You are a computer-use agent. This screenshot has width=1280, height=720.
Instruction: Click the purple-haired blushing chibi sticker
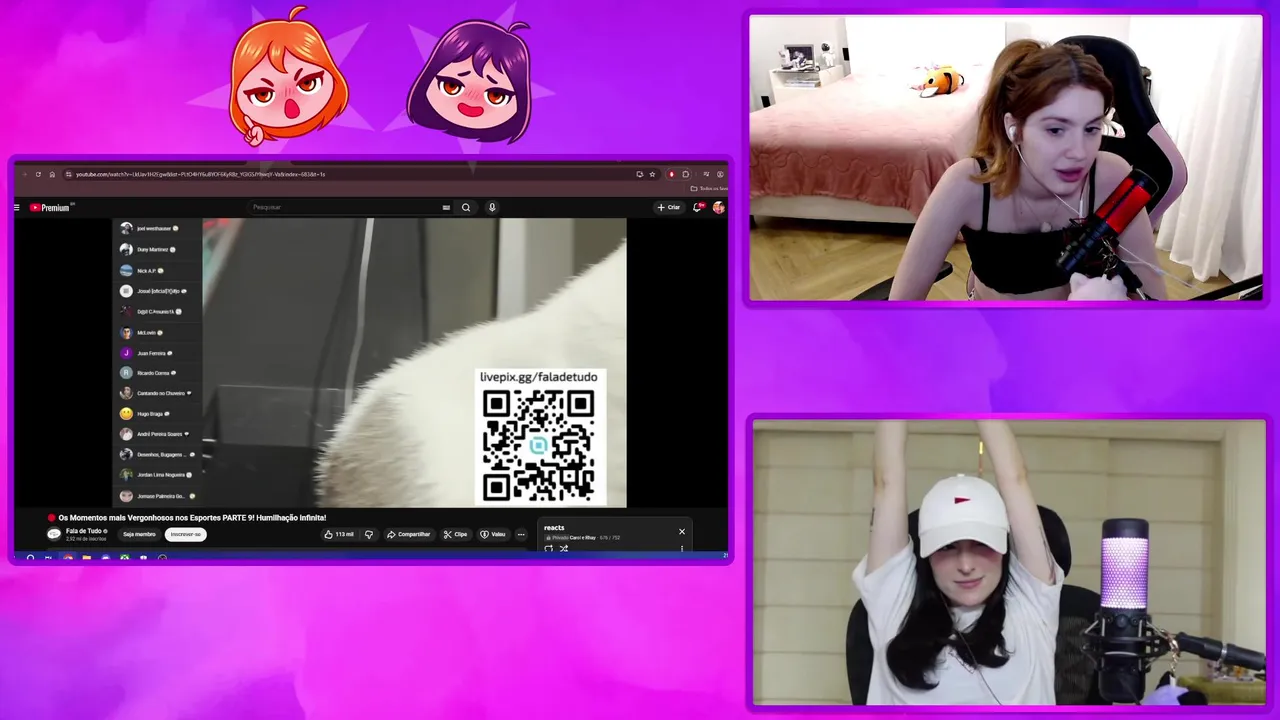click(x=470, y=82)
